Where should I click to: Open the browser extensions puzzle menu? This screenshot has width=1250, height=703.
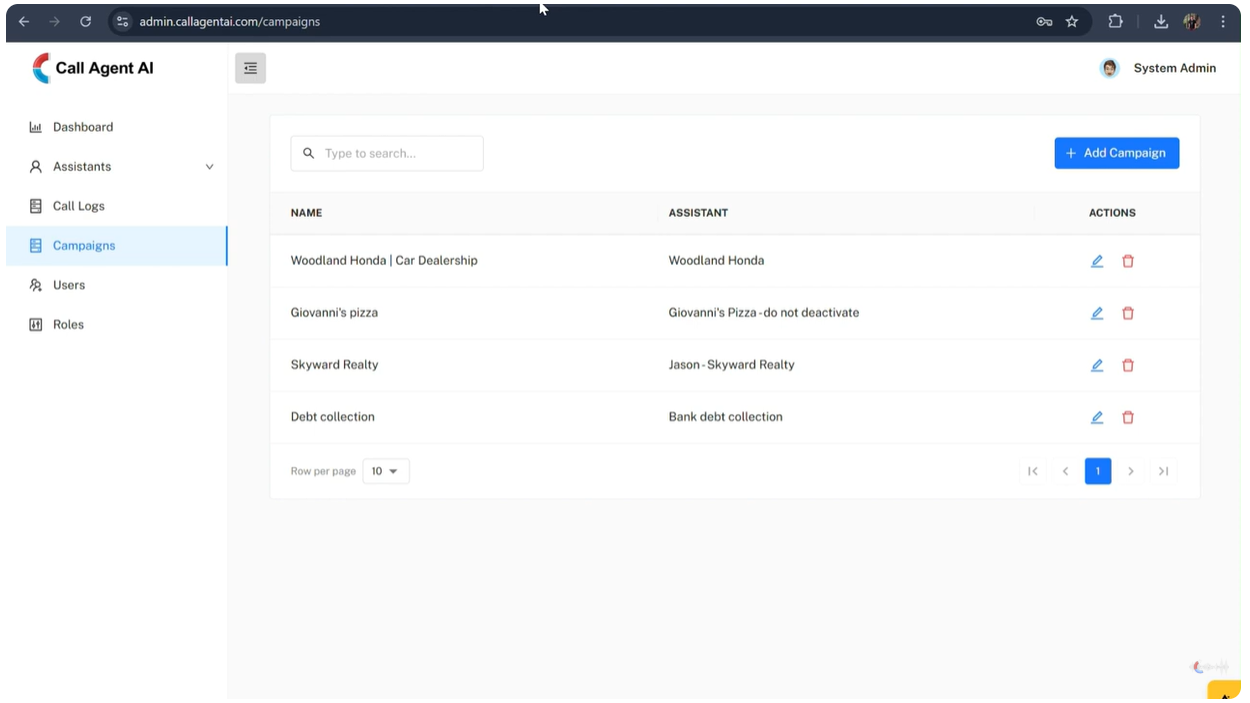point(1115,21)
